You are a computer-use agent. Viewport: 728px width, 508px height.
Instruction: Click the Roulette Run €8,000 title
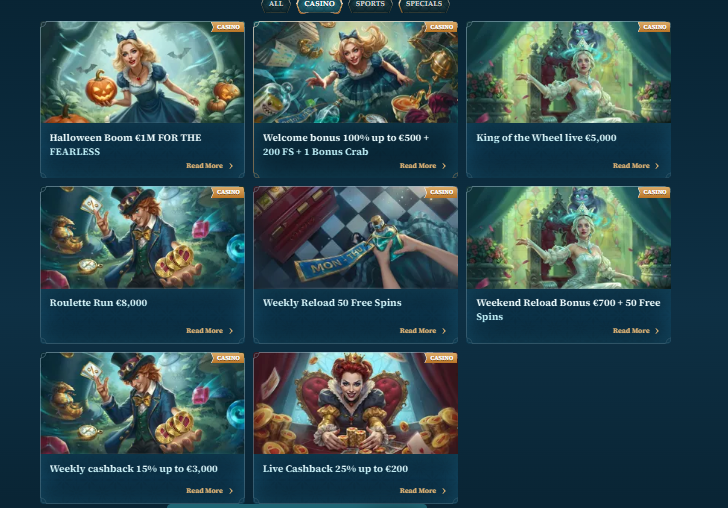click(x=98, y=303)
